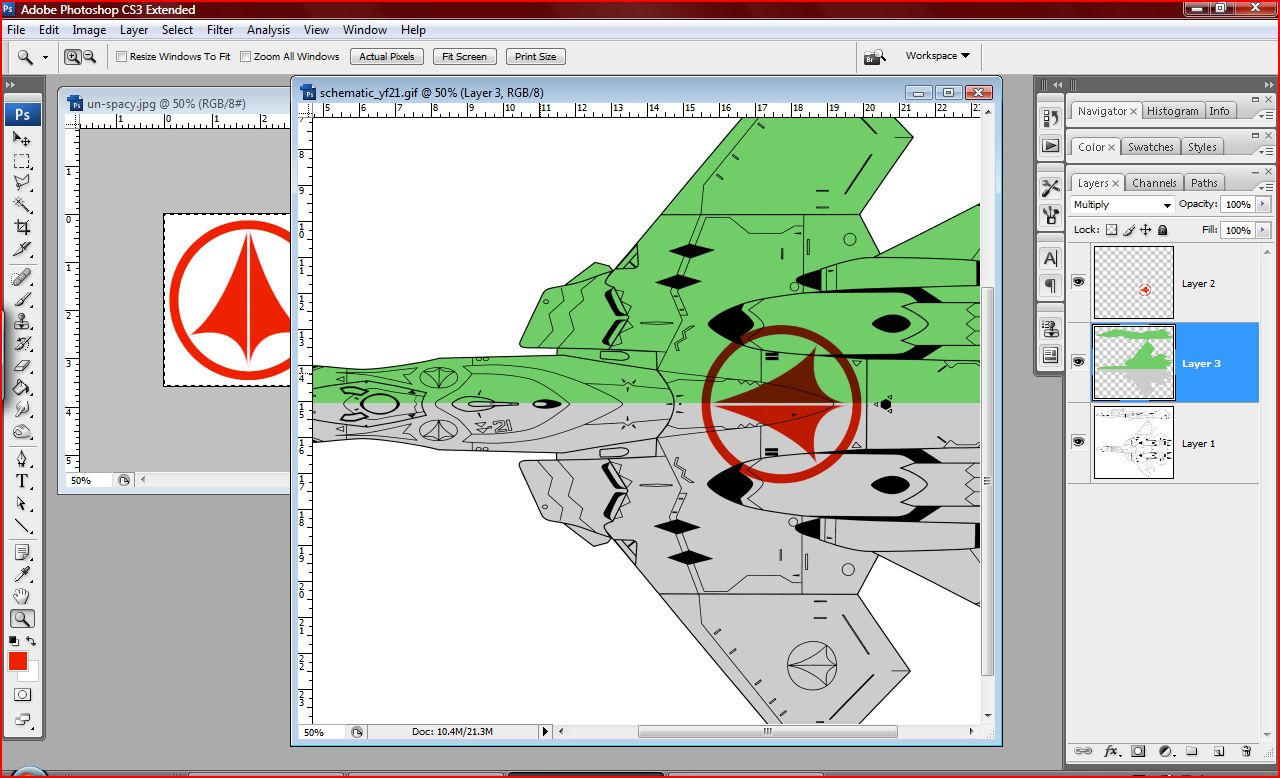This screenshot has width=1280, height=778.
Task: Open the status bar Doc info arrow
Action: click(x=545, y=732)
